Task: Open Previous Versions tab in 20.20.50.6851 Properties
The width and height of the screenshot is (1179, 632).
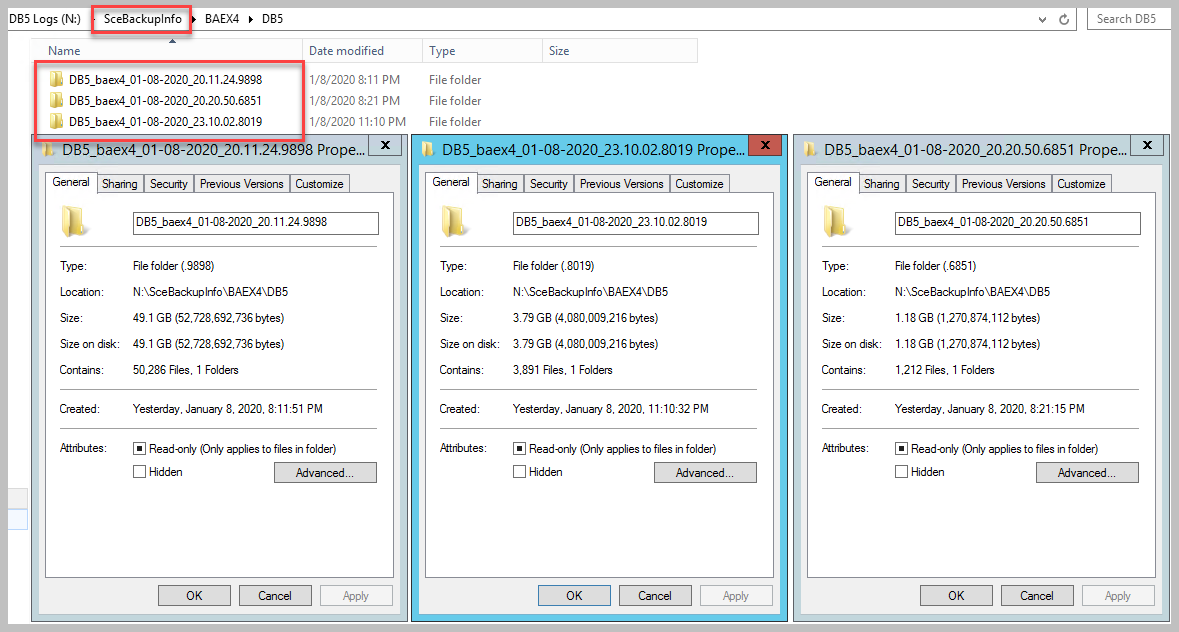Action: click(x=1003, y=184)
